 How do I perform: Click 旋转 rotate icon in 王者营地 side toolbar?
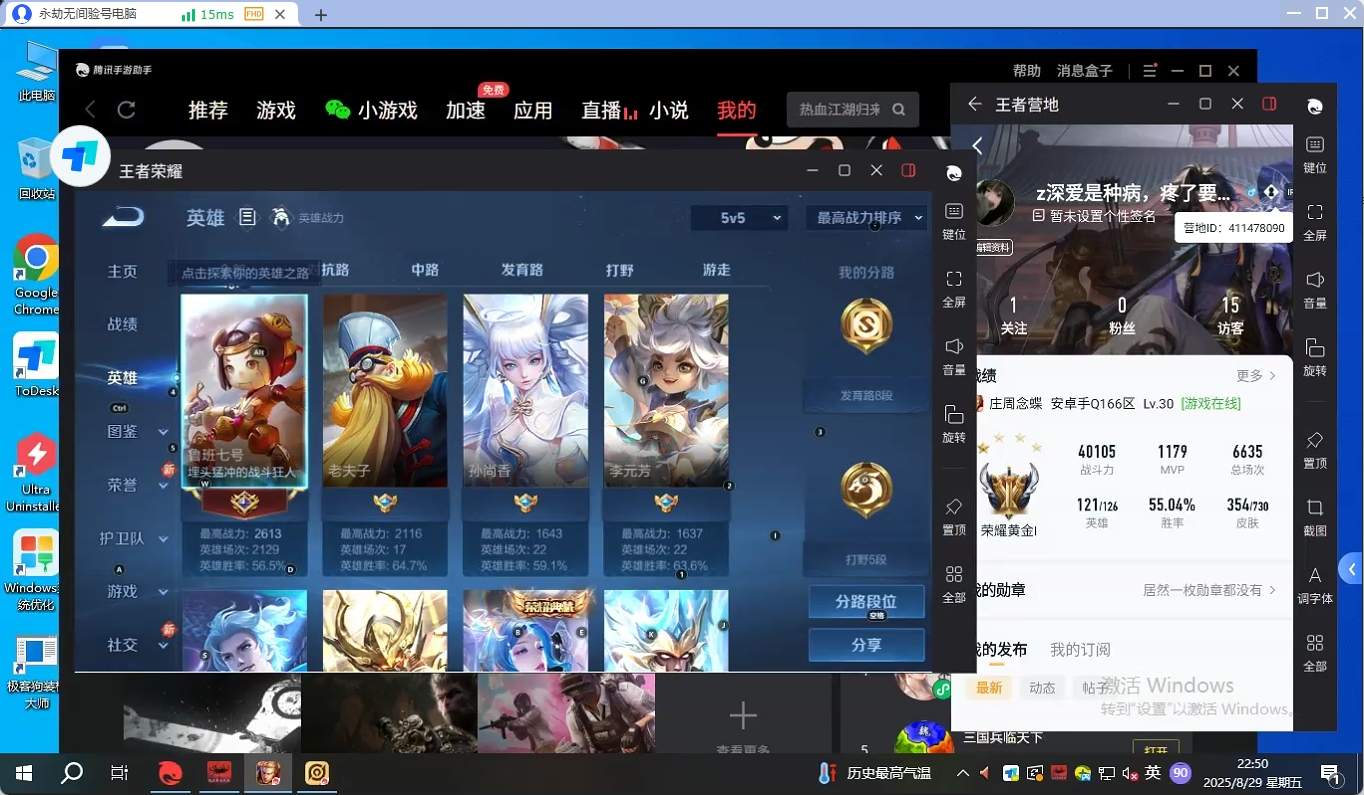point(1315,347)
